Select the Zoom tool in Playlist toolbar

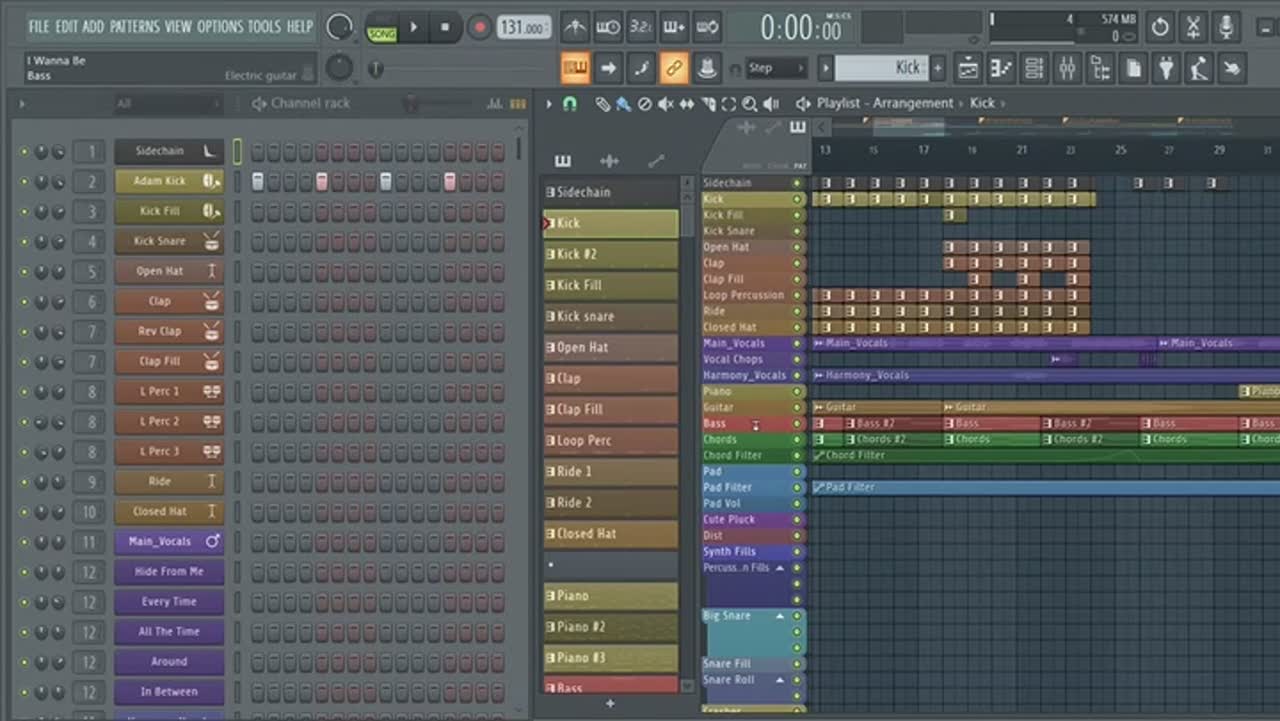tap(749, 104)
